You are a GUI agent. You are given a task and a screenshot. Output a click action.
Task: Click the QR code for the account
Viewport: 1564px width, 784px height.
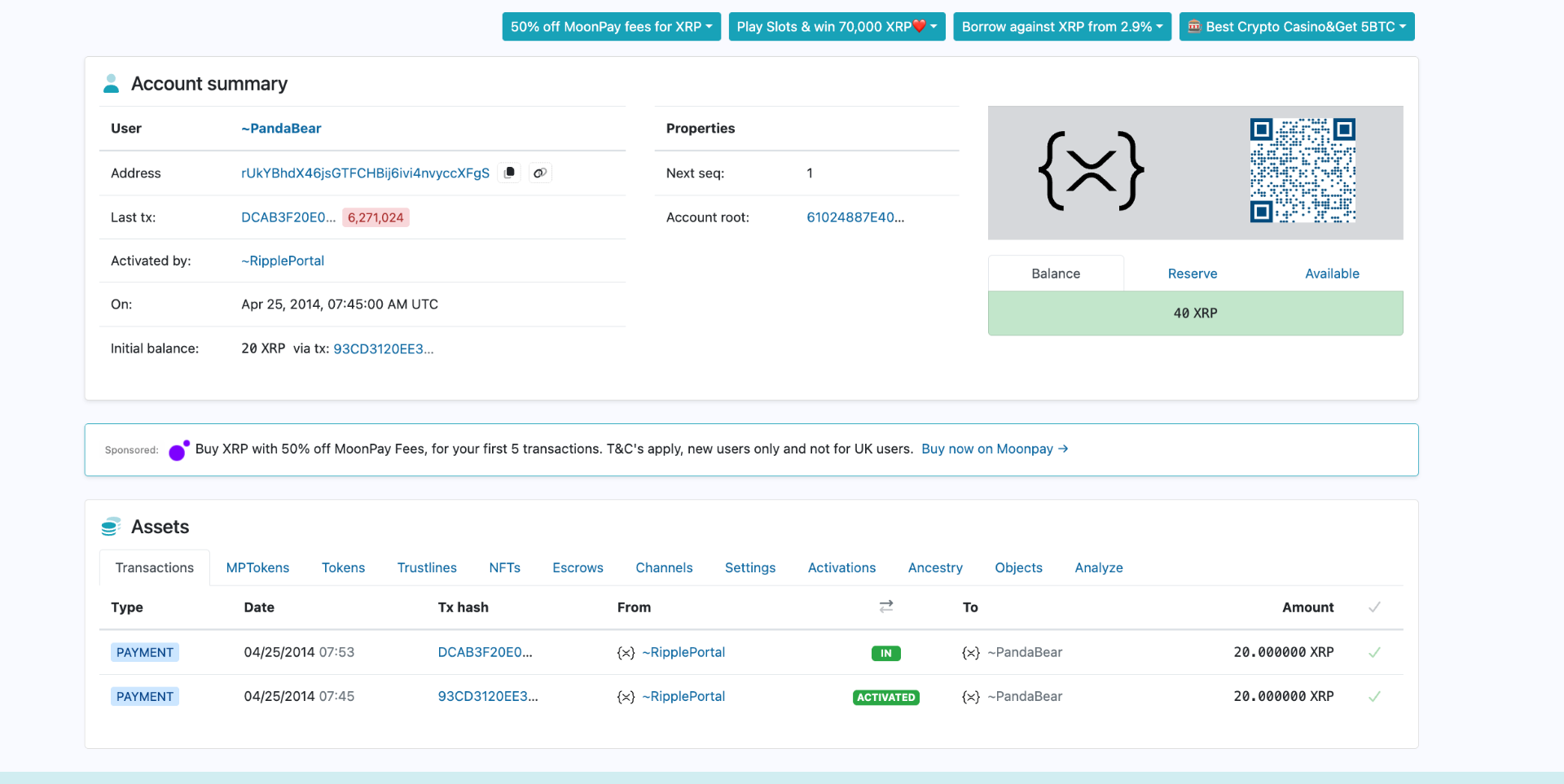click(1302, 172)
